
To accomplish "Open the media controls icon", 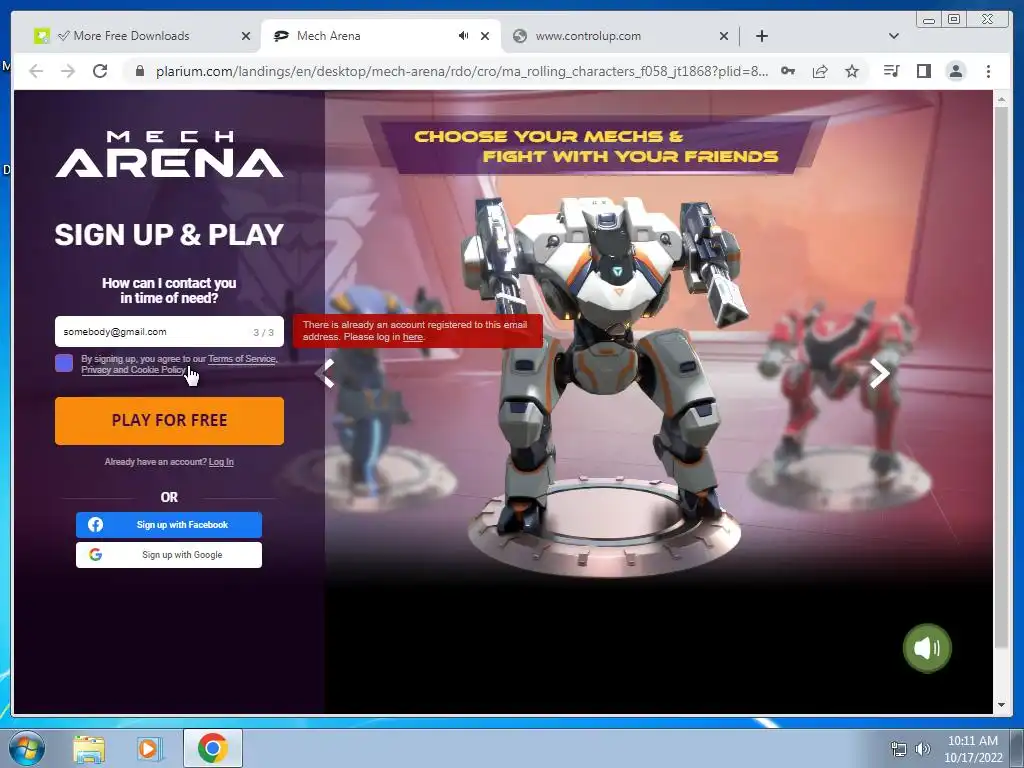I will 891,71.
